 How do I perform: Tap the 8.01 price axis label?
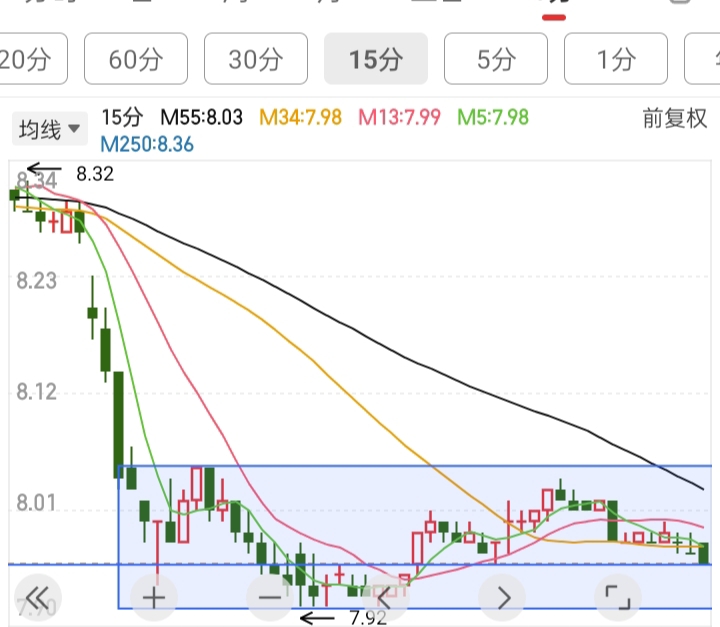(37, 503)
